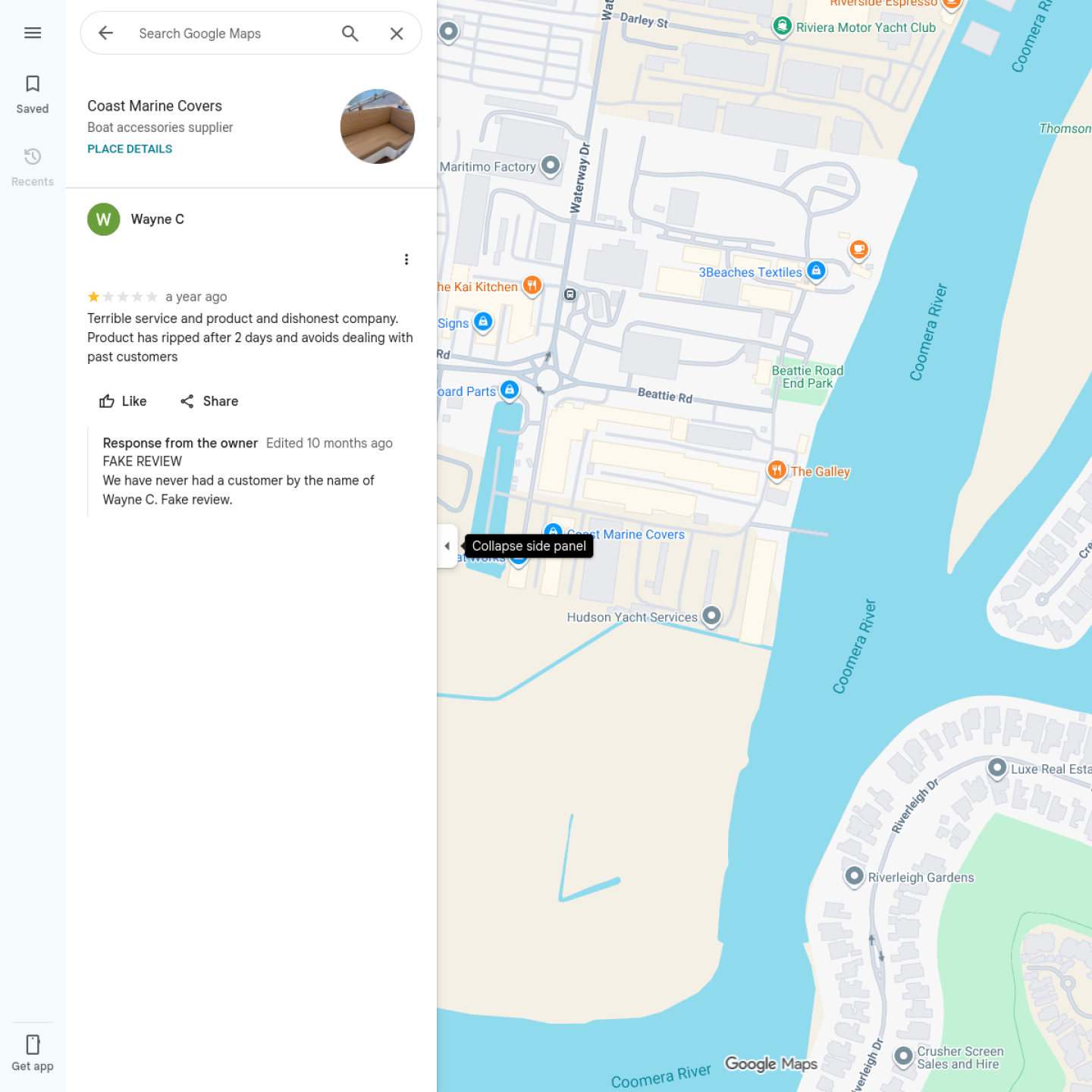Select Riviera Motor Yacht Club marker
The image size is (1092, 1092).
pos(782,26)
